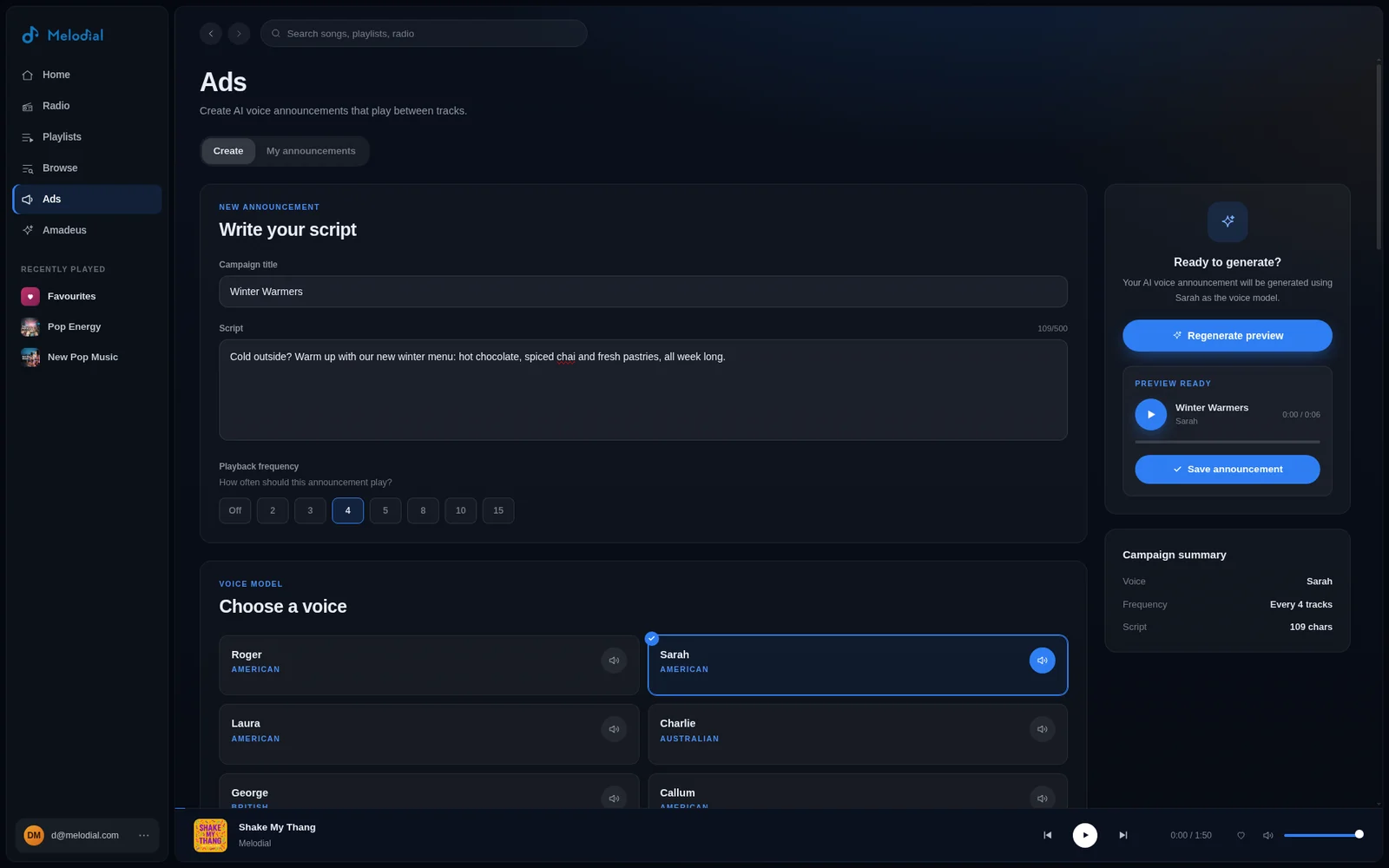The image size is (1389, 868).
Task: Navigate forward with the right chevron
Action: (239, 34)
